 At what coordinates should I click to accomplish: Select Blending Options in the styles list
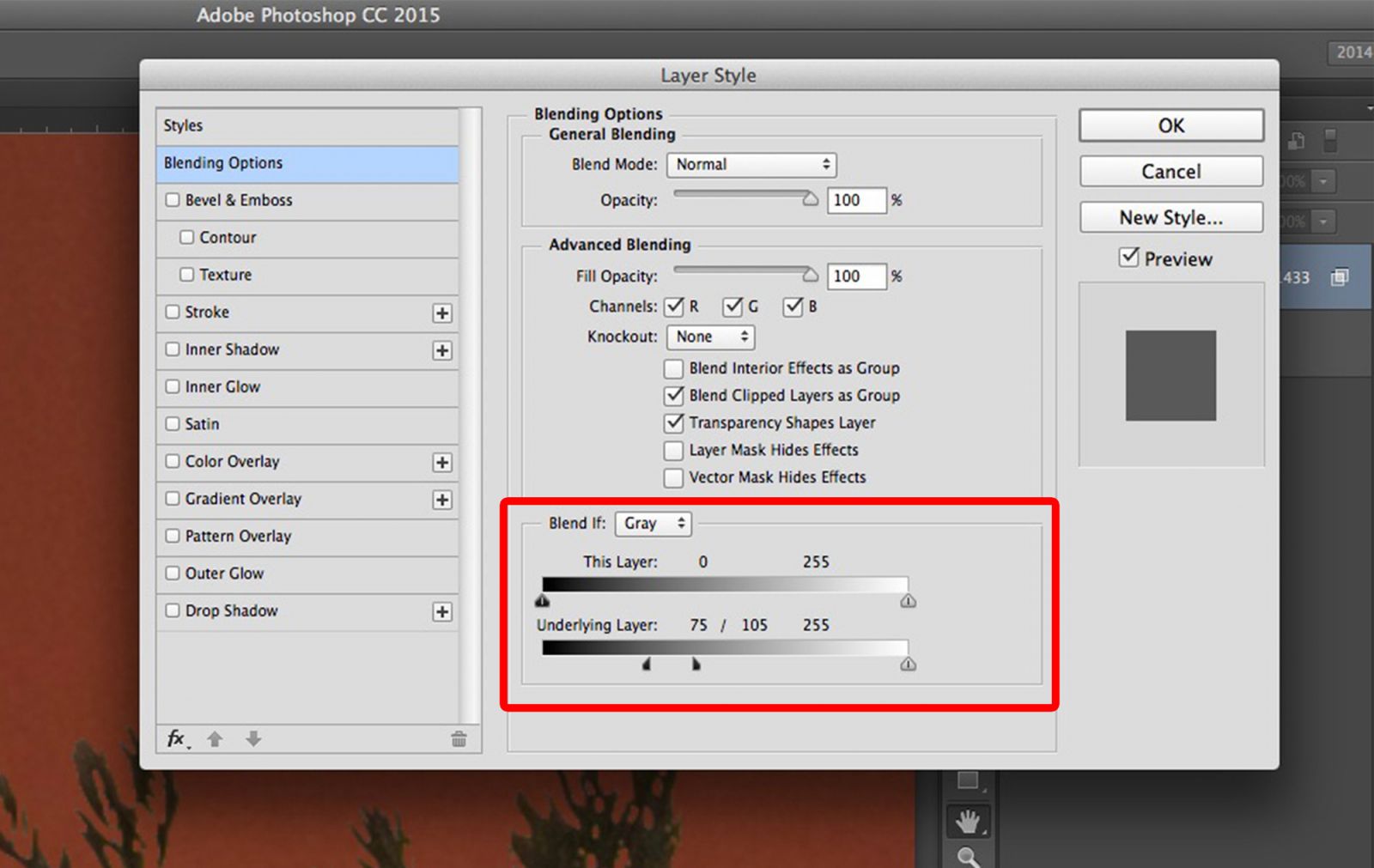(x=222, y=163)
